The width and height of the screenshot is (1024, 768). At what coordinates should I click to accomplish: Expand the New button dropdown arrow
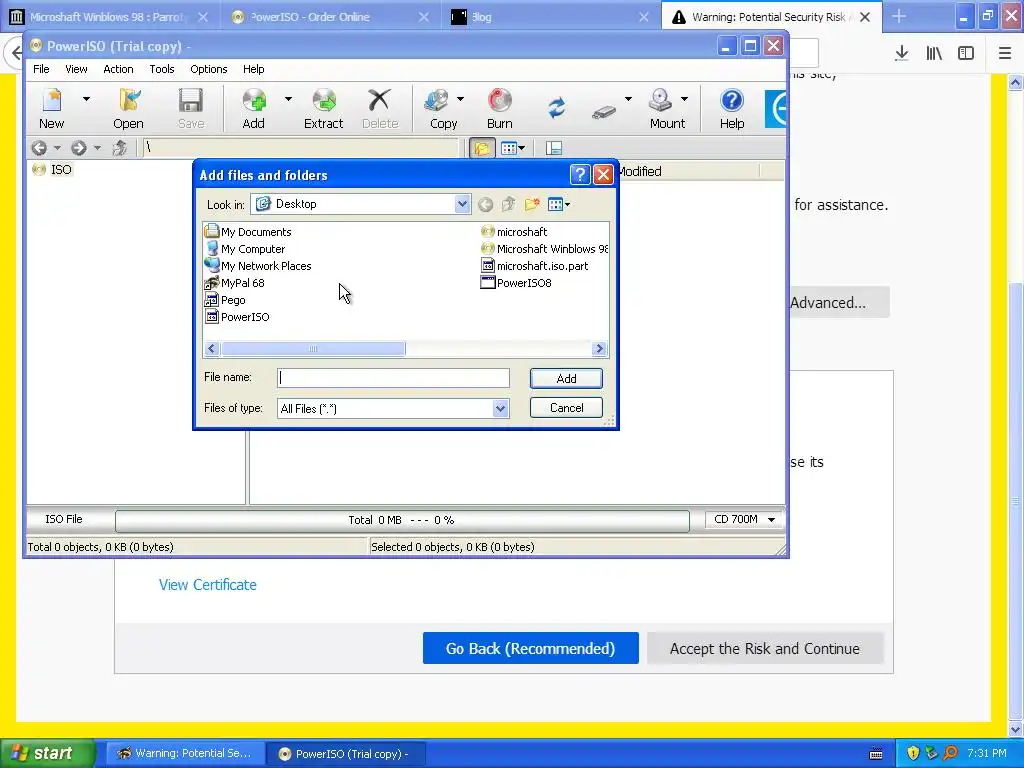click(x=86, y=99)
